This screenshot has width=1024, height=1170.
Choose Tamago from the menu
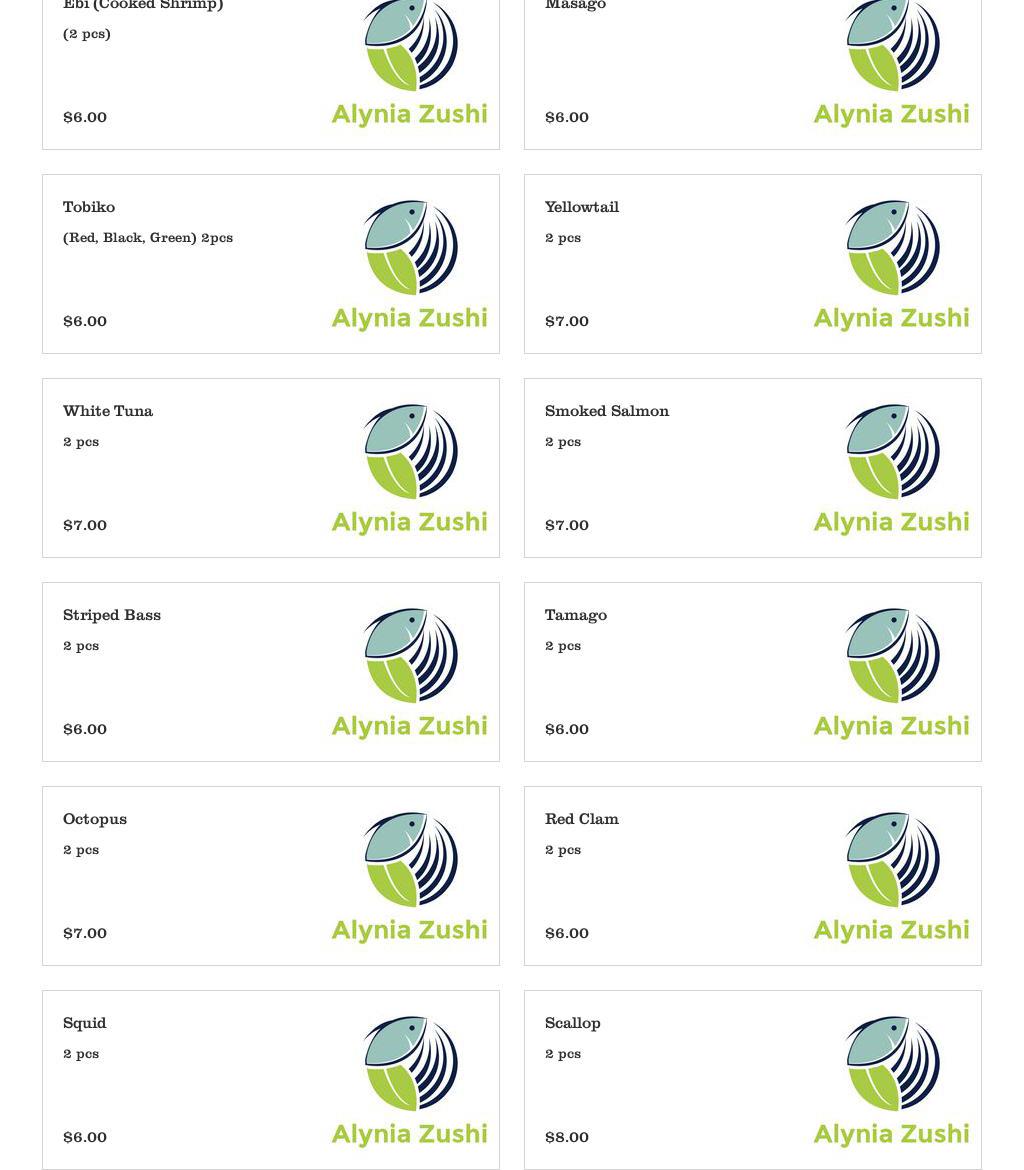pos(576,615)
